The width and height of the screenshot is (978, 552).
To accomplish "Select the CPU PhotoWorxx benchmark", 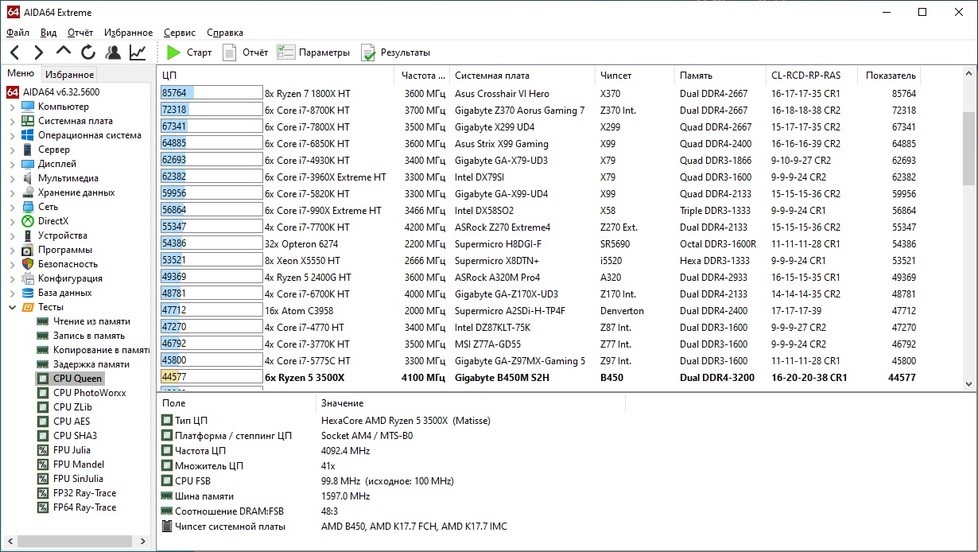I will click(89, 393).
